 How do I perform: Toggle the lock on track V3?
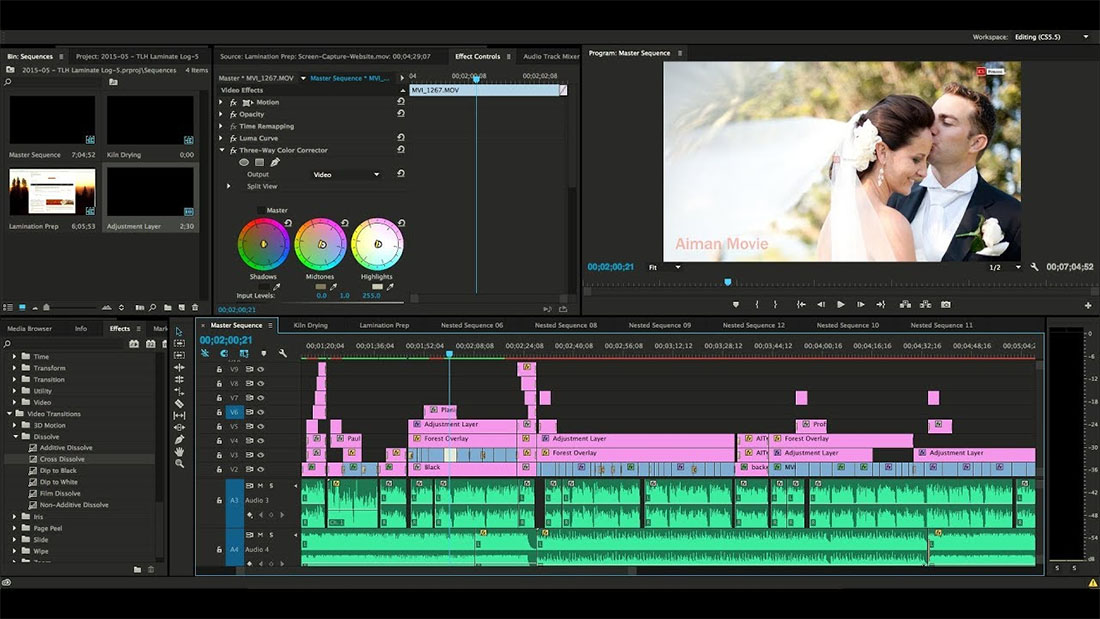coord(219,455)
